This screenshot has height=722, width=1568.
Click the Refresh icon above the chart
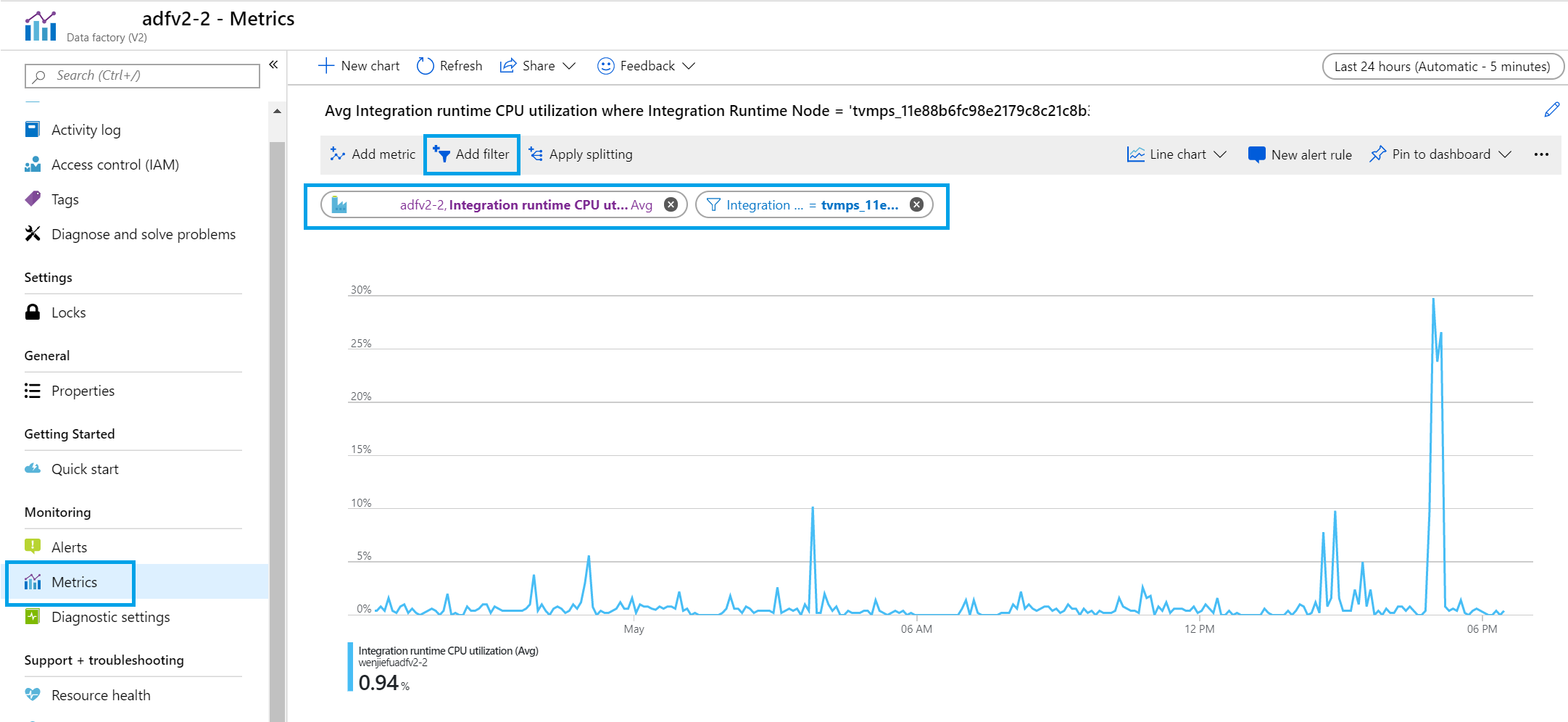pos(425,65)
